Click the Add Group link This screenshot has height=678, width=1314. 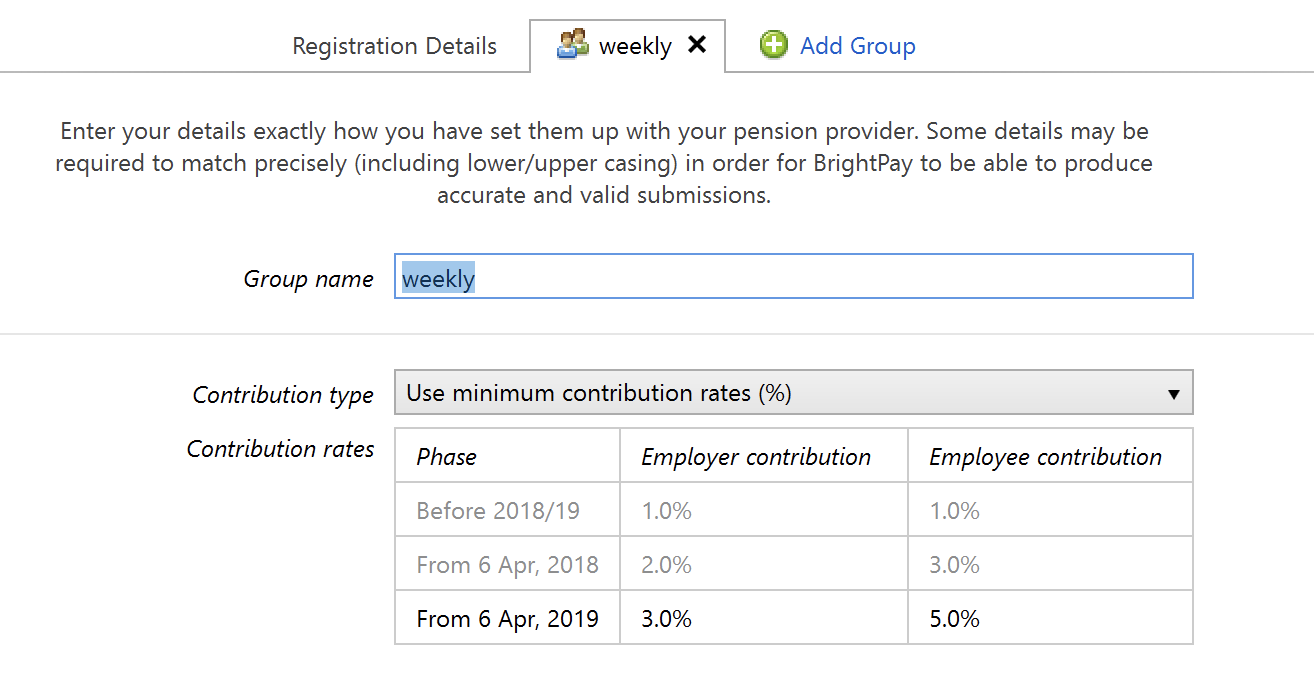[857, 46]
